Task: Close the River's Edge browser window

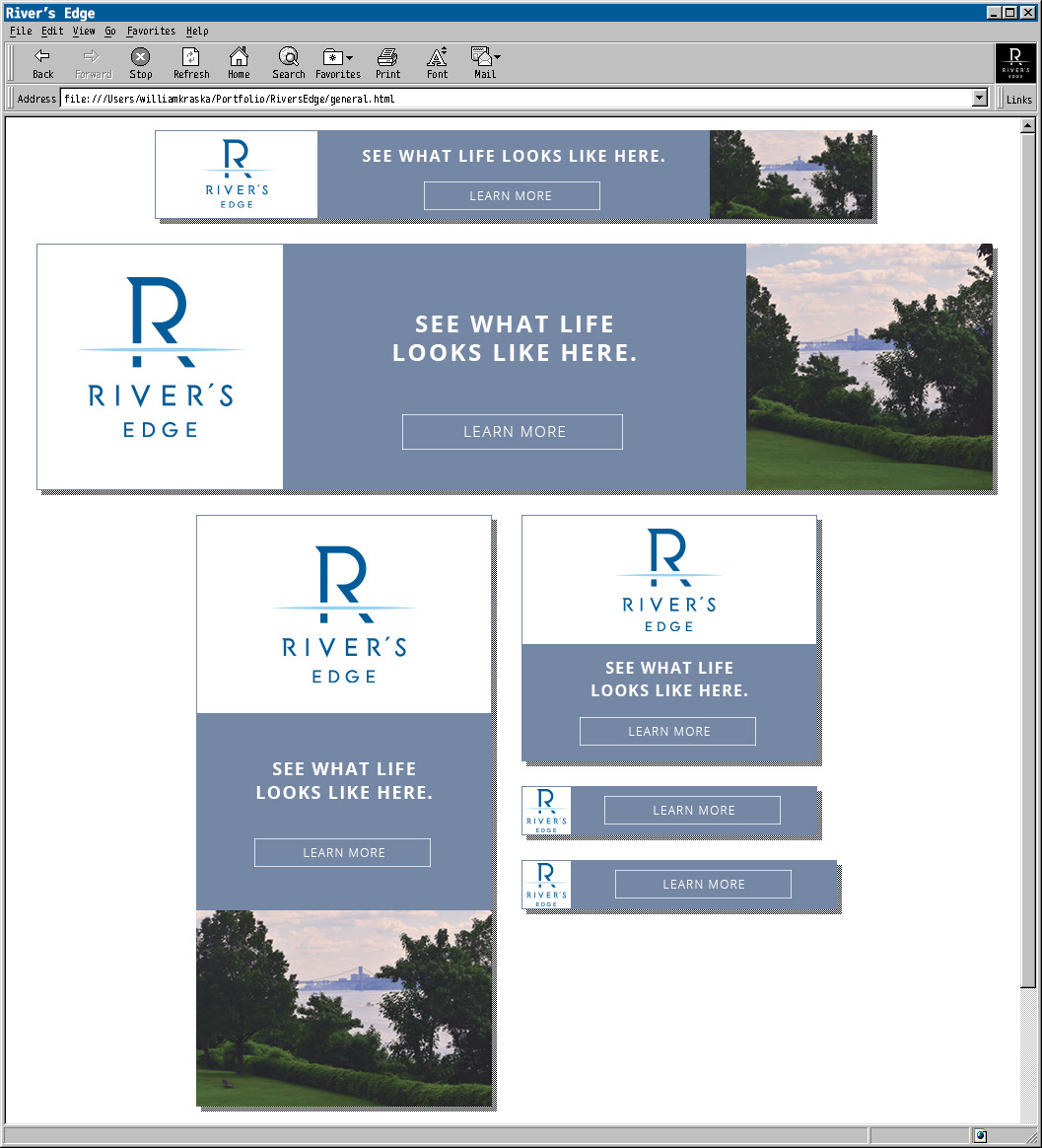Action: click(x=1029, y=13)
